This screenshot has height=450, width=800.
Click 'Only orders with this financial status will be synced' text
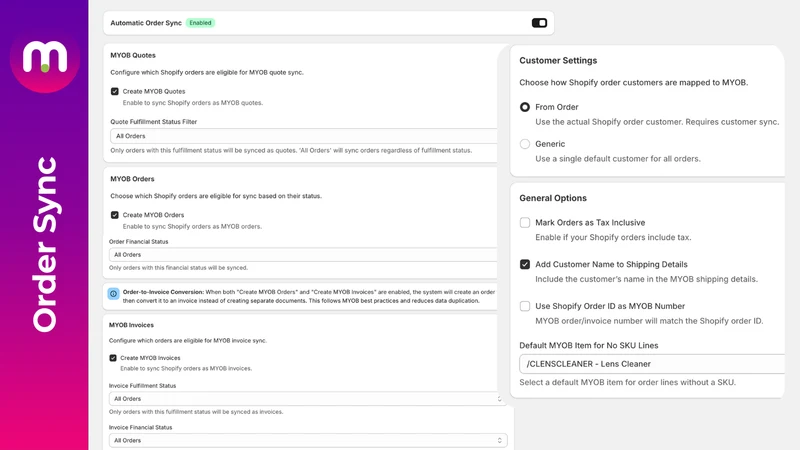(178, 267)
